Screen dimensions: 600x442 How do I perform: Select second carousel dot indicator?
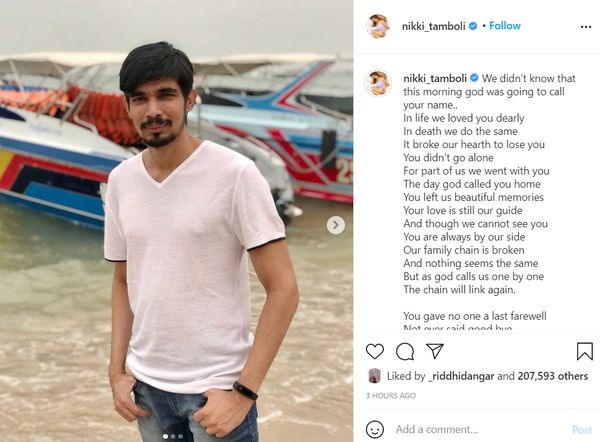[x=173, y=436]
